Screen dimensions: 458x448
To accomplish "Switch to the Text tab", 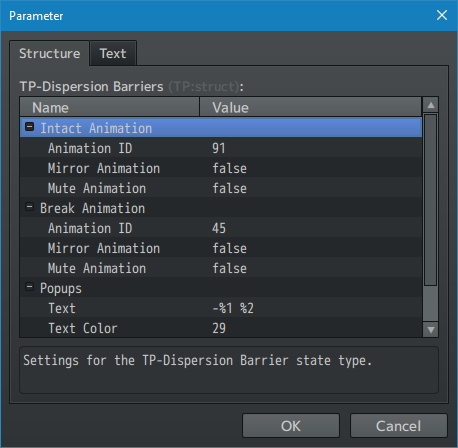I will (113, 53).
